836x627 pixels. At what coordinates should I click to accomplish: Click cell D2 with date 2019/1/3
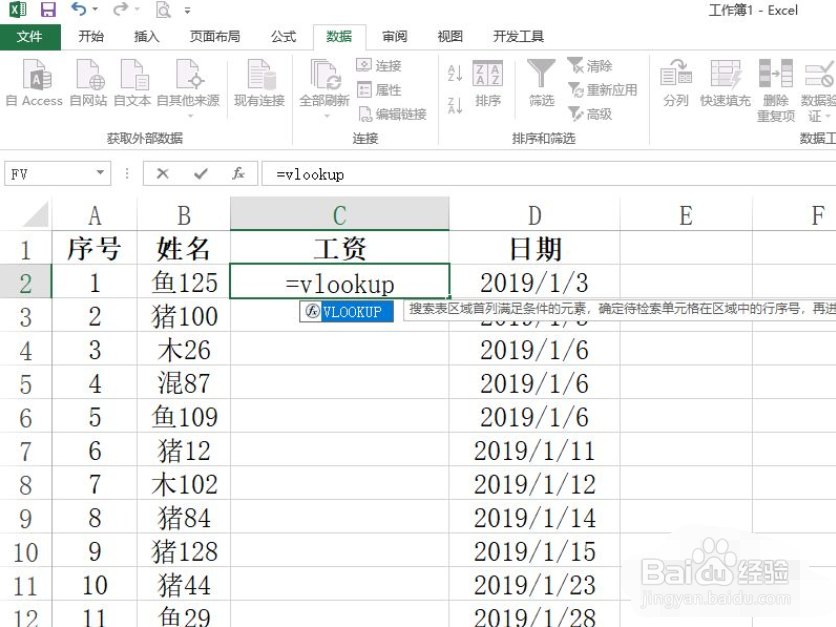[x=534, y=282]
